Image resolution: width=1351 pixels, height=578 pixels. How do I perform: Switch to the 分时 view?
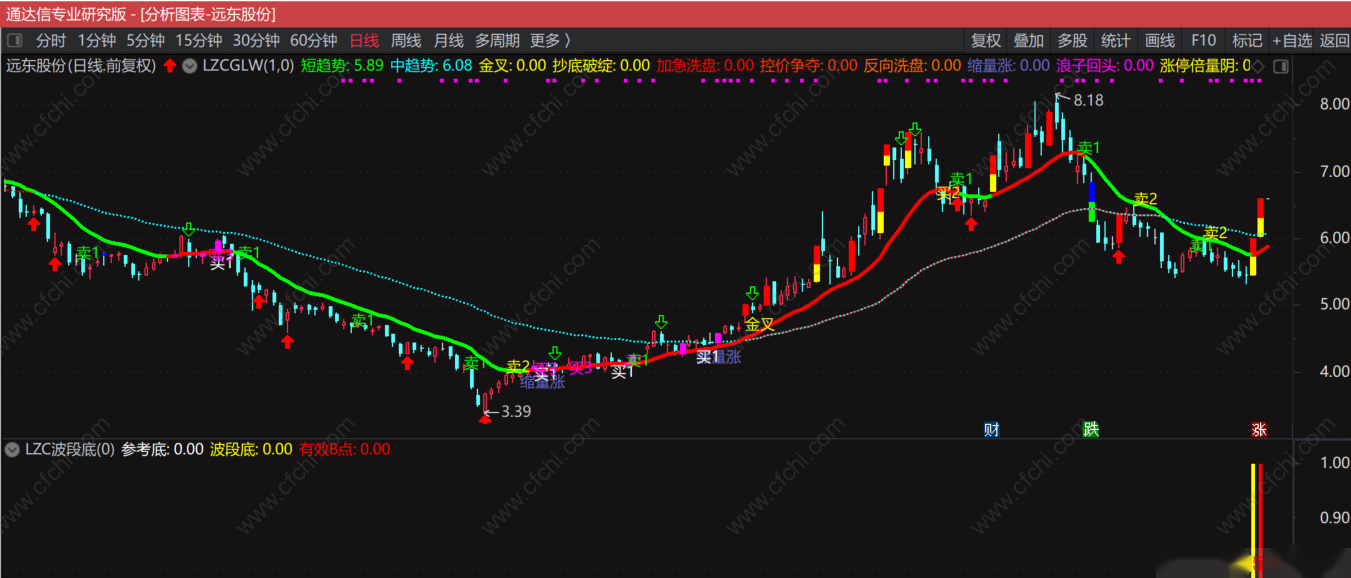(51, 41)
